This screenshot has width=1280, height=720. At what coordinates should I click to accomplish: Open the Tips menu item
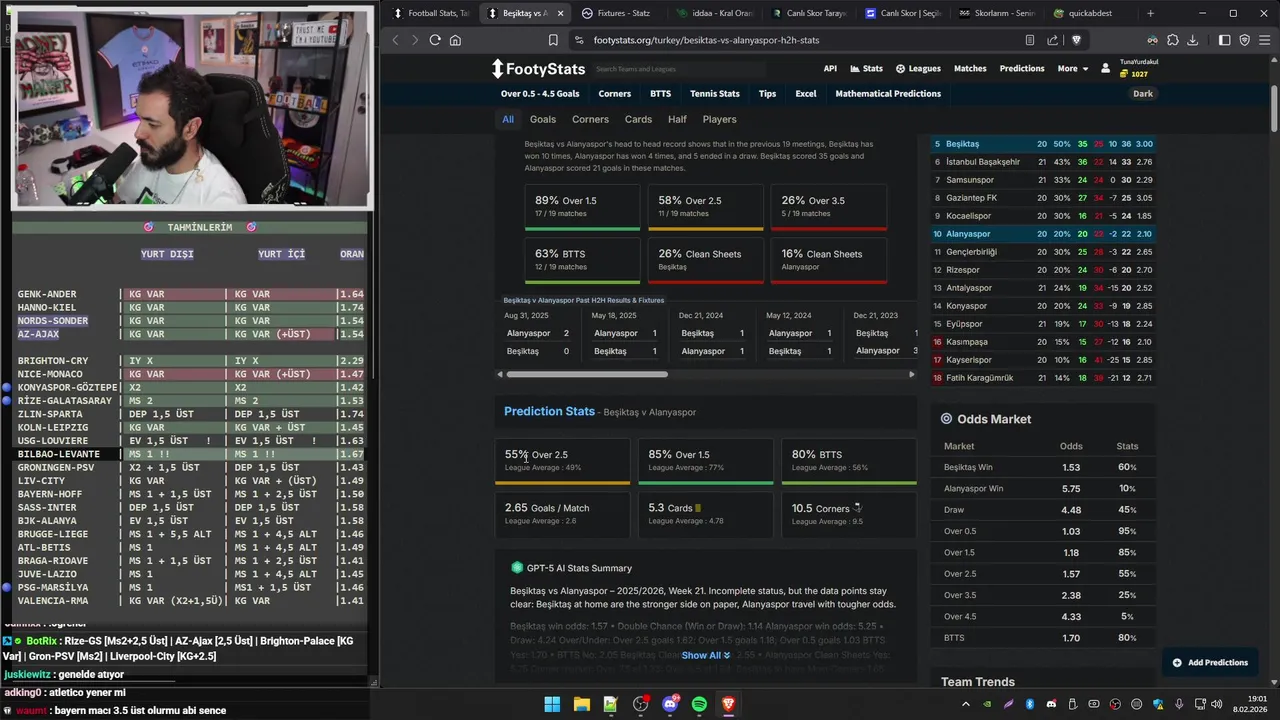pyautogui.click(x=767, y=94)
